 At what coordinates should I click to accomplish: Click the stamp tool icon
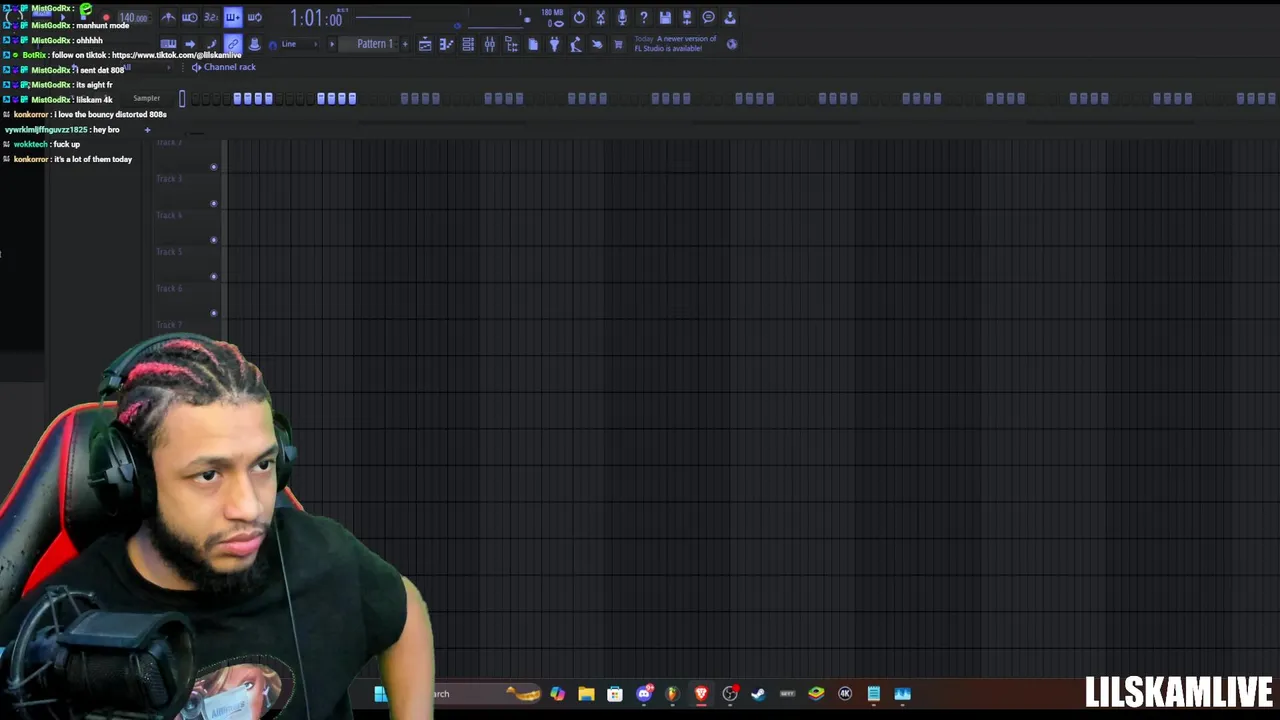(x=254, y=44)
